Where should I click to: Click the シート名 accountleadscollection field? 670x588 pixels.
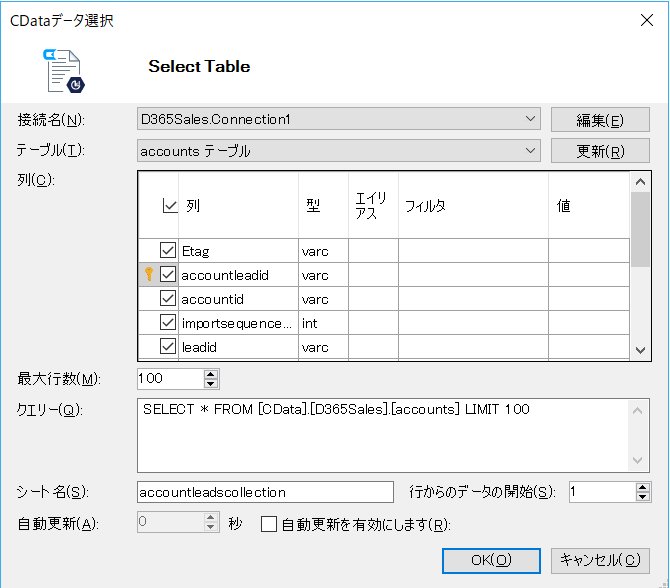pos(265,492)
